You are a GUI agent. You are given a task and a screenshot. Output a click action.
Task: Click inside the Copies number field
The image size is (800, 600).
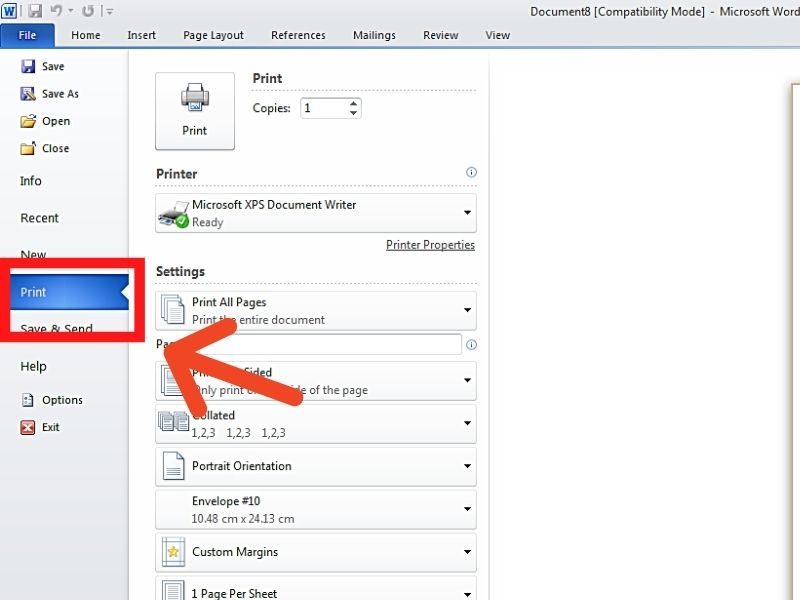(324, 108)
